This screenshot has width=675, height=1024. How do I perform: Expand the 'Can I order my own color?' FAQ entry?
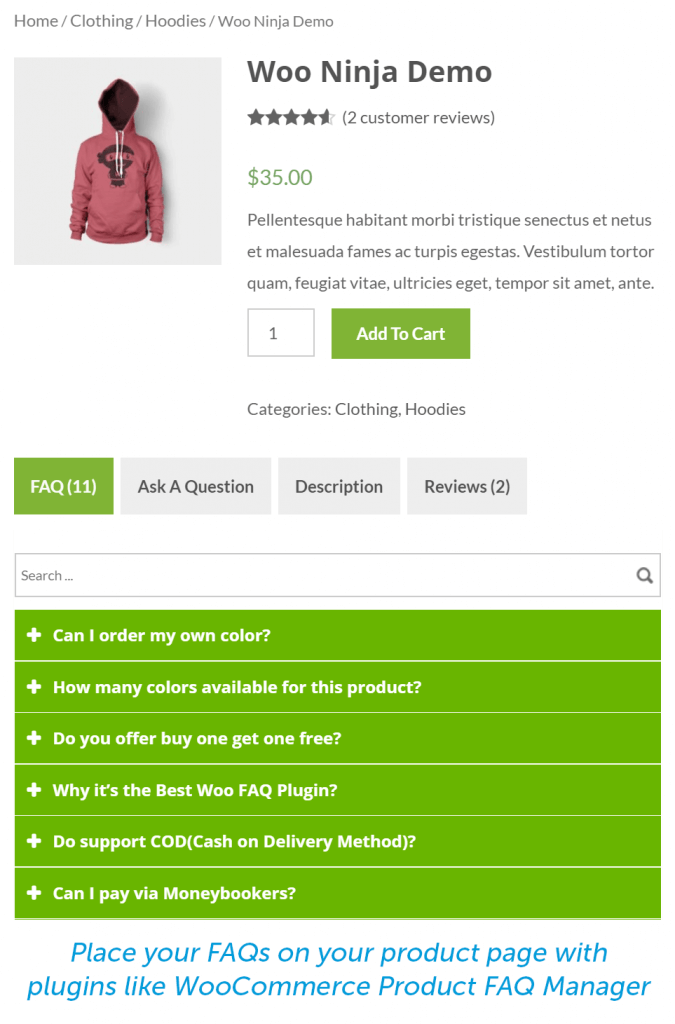(160, 635)
